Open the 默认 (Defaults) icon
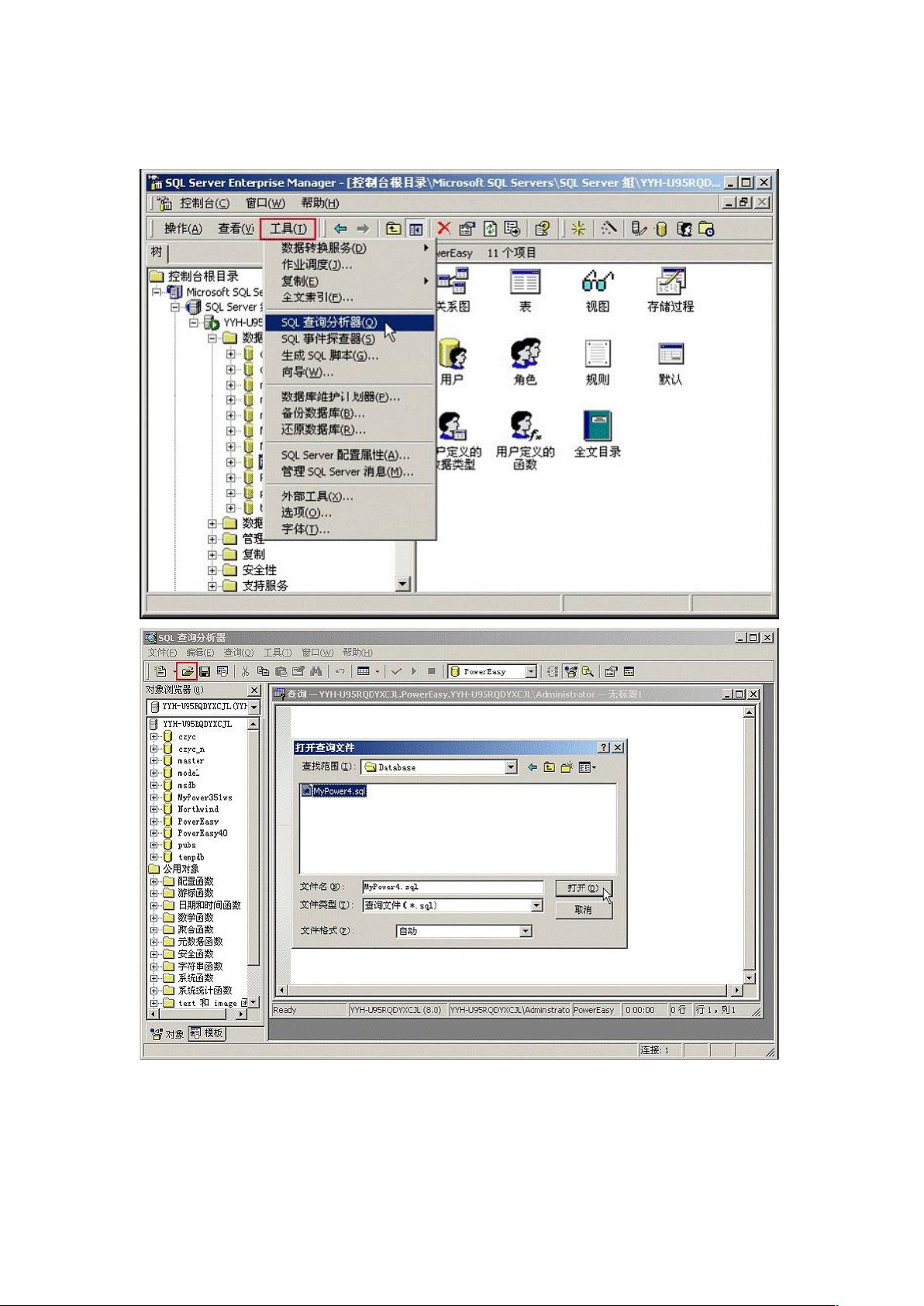 click(671, 362)
